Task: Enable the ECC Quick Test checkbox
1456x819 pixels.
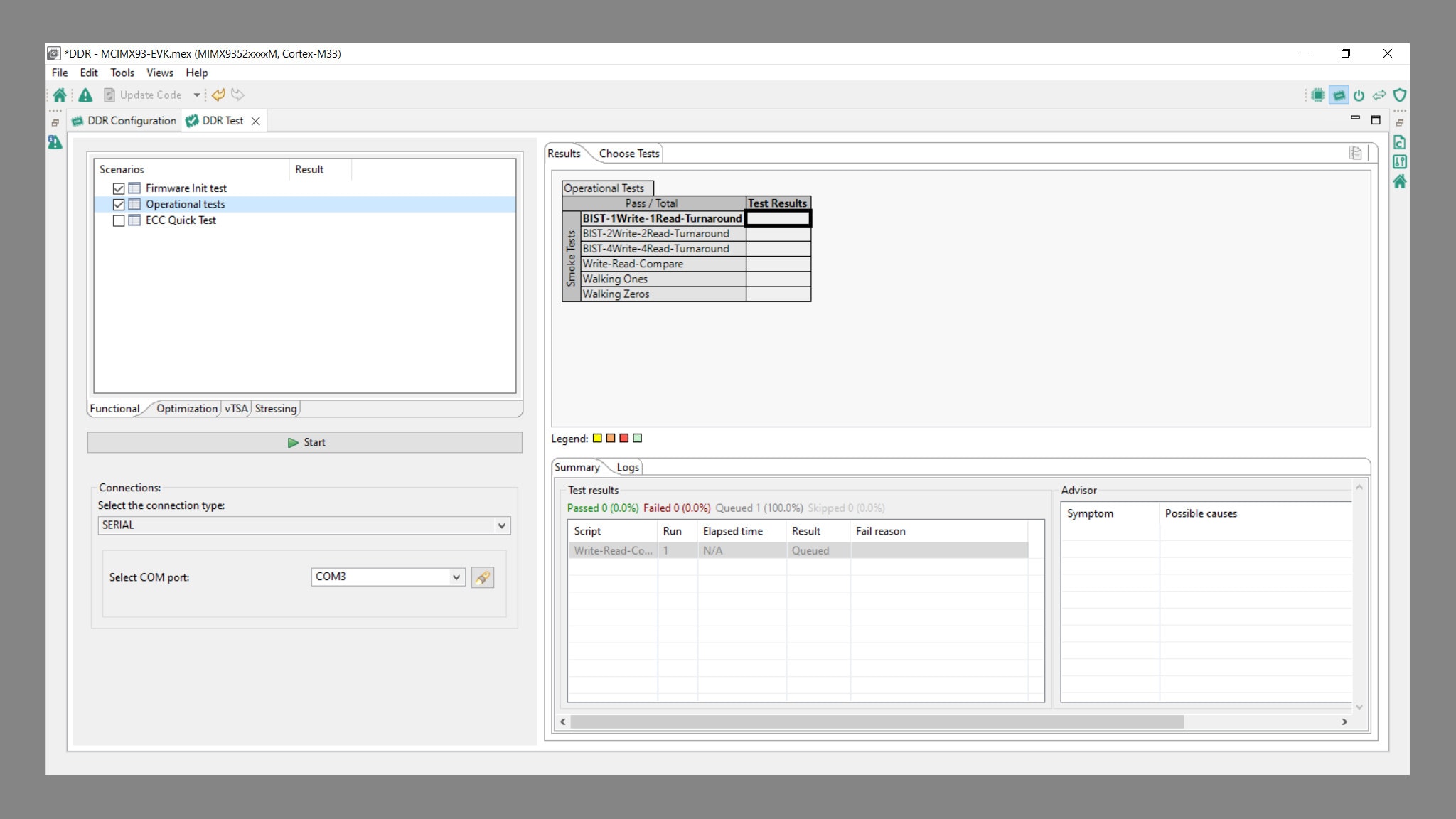Action: (x=119, y=220)
